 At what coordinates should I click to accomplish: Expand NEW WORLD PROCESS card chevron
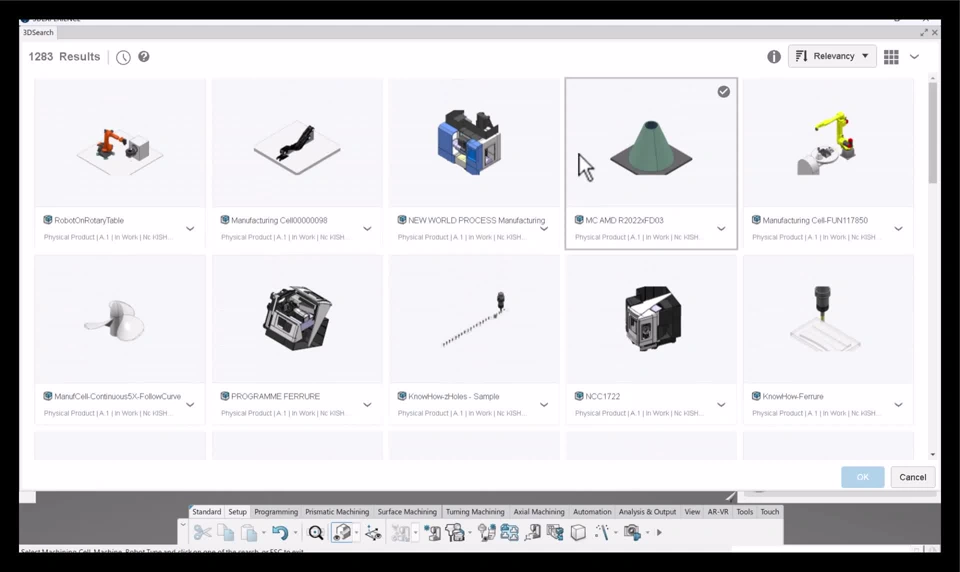pos(544,229)
